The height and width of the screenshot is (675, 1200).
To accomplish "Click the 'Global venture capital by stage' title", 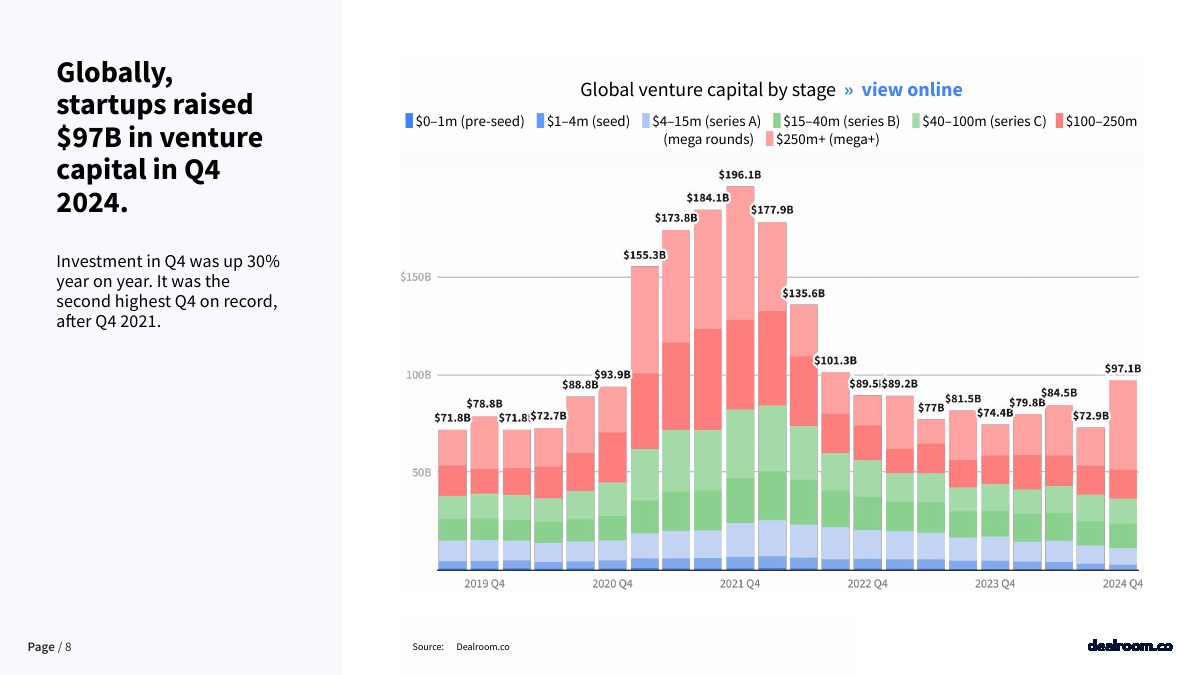I will [x=707, y=90].
